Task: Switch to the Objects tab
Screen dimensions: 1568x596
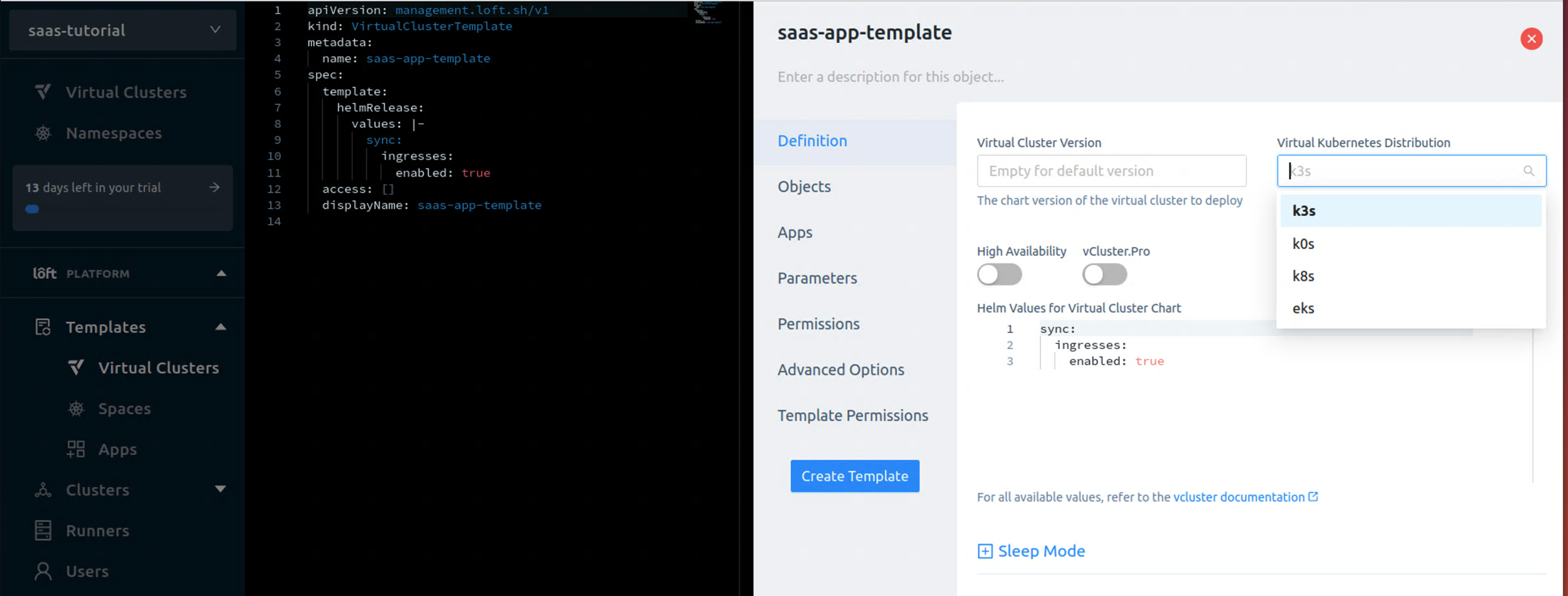Action: point(803,186)
